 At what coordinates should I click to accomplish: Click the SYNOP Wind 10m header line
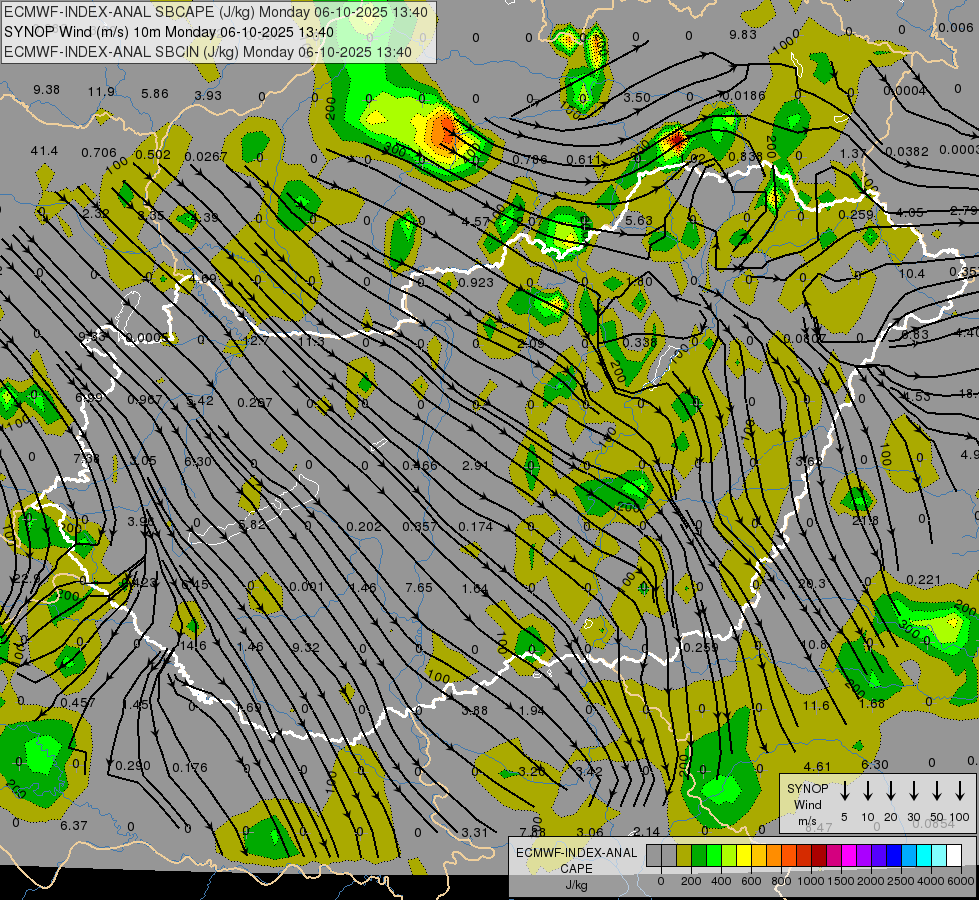click(169, 32)
